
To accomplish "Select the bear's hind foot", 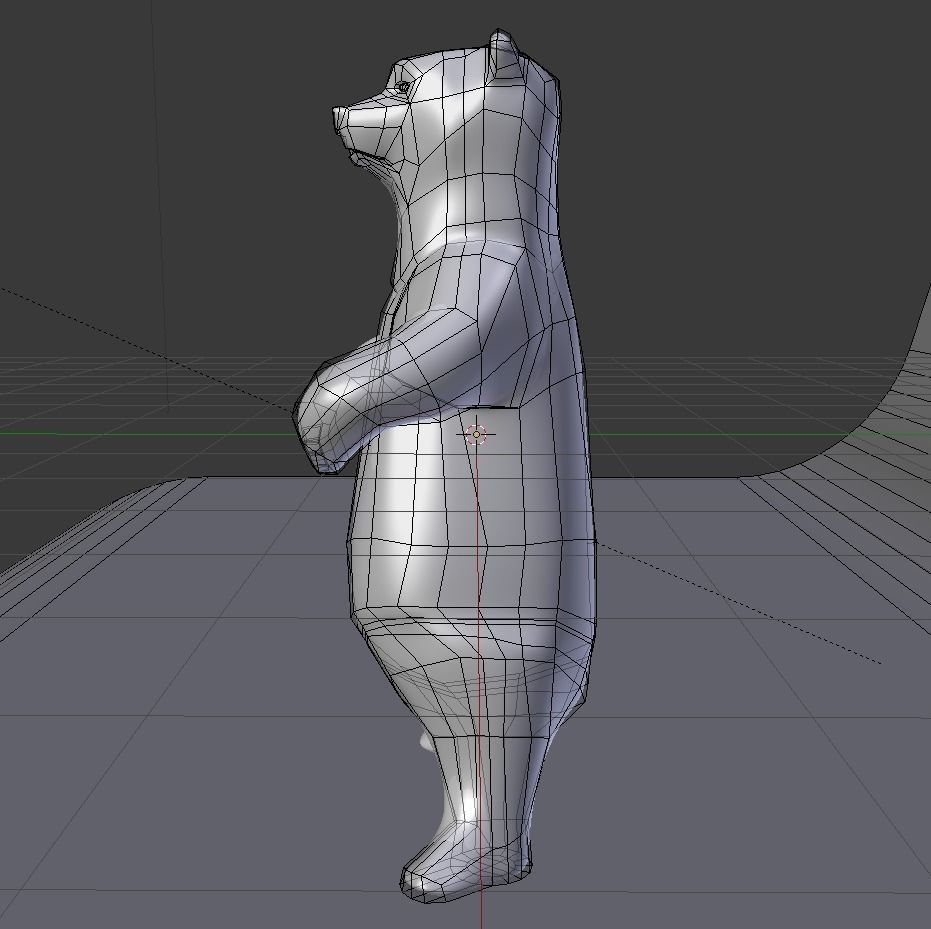I will (465, 862).
